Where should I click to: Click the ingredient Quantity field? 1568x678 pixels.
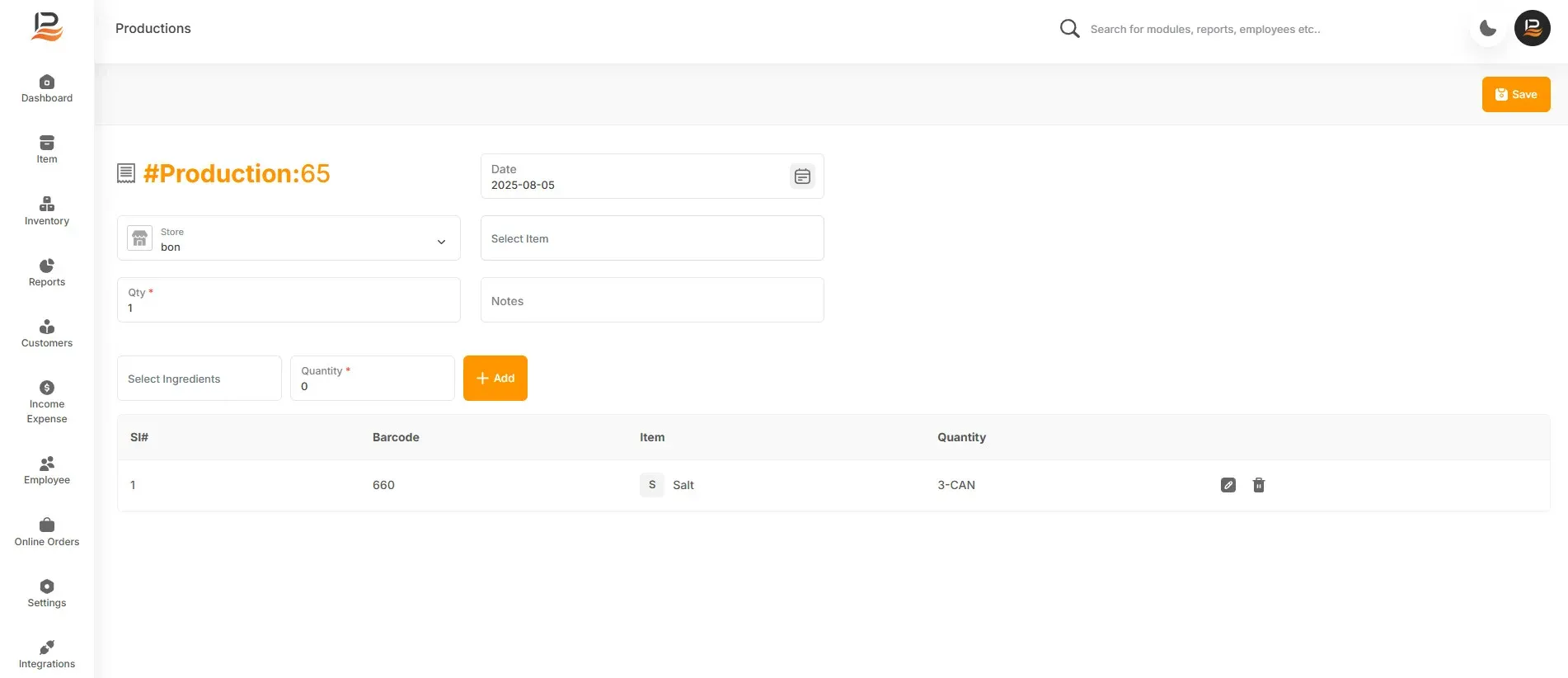(x=373, y=379)
